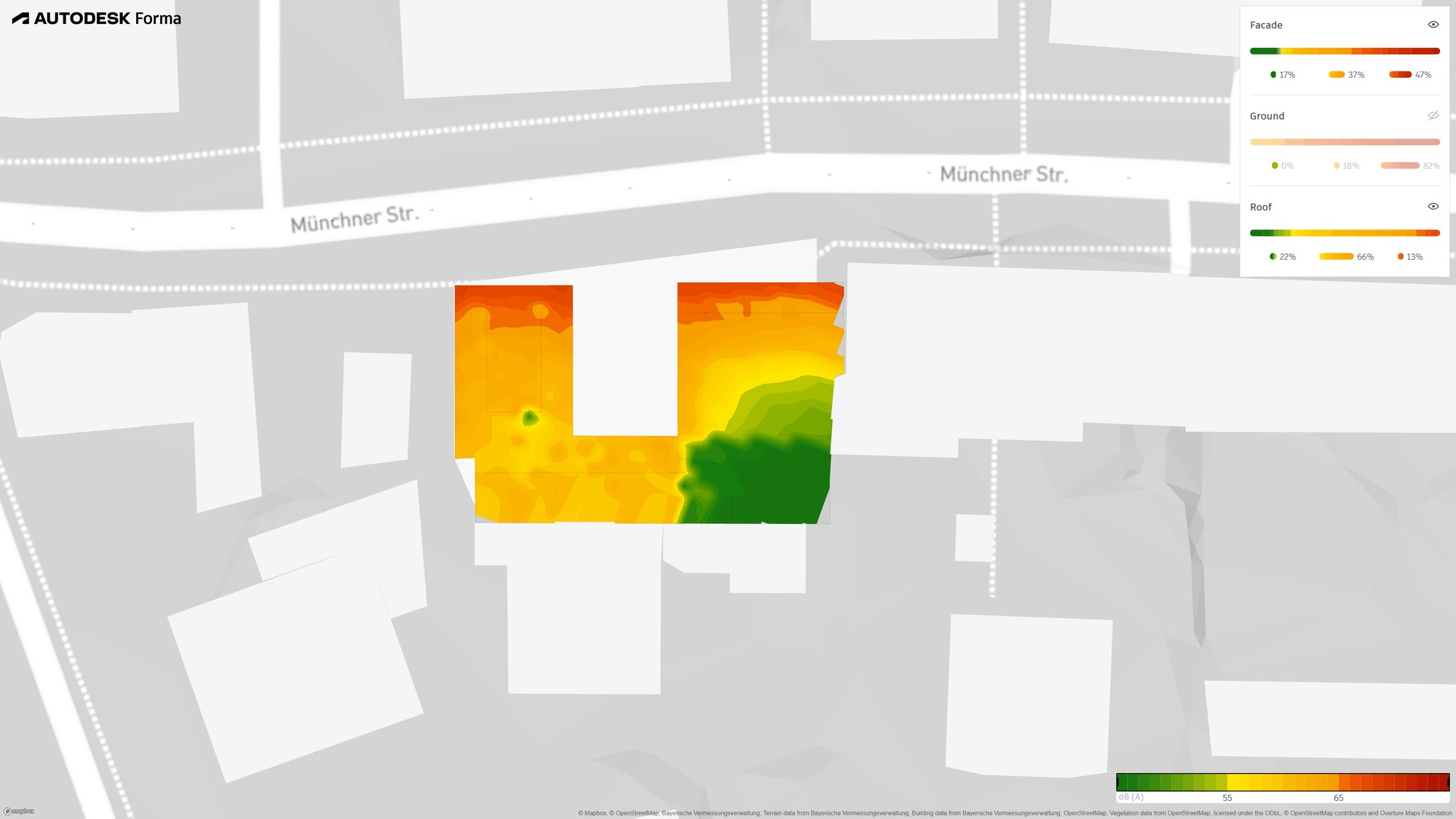Hide the Facade noise results layer
Viewport: 1456px width, 819px height.
[x=1433, y=25]
